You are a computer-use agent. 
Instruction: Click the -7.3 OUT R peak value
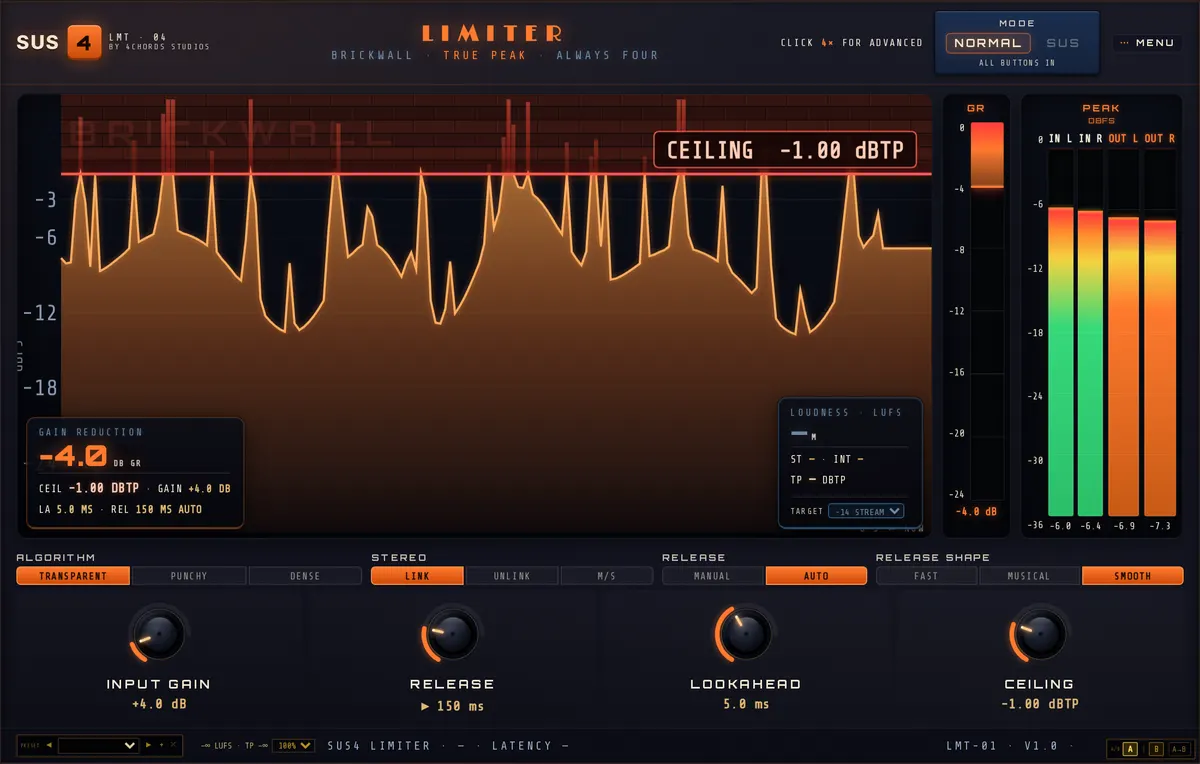click(x=1161, y=525)
